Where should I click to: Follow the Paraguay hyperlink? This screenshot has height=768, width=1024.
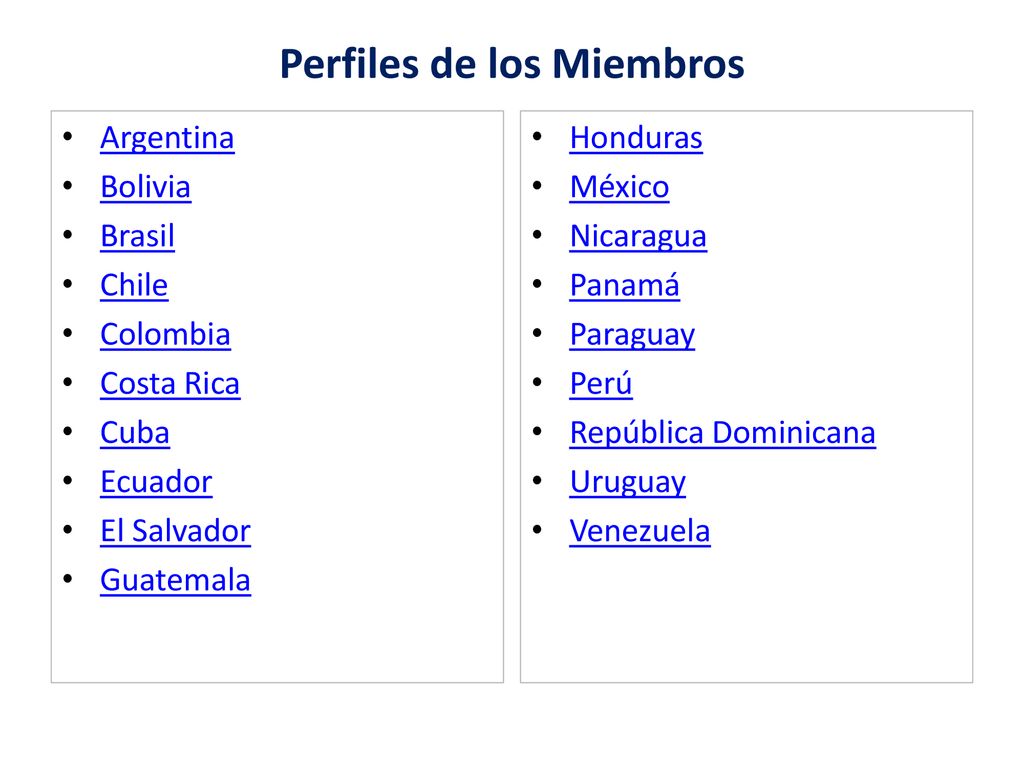(632, 336)
